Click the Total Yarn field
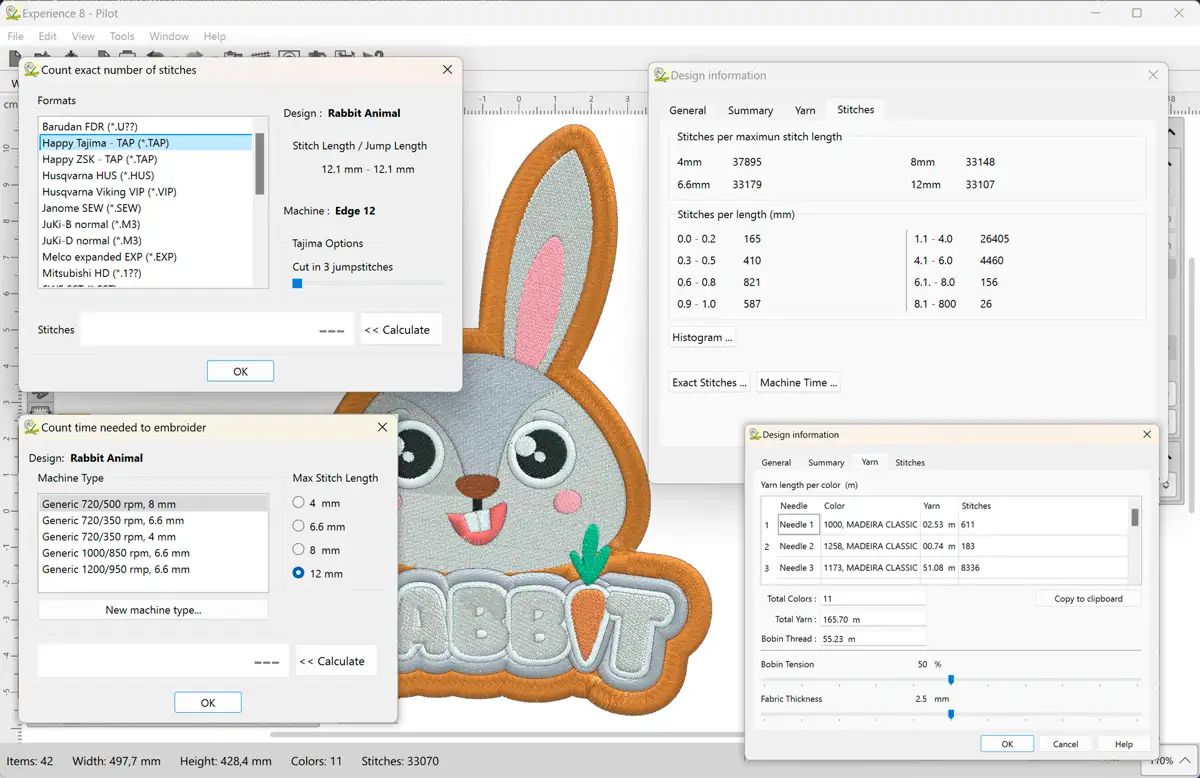Viewport: 1200px width, 778px height. coord(872,619)
